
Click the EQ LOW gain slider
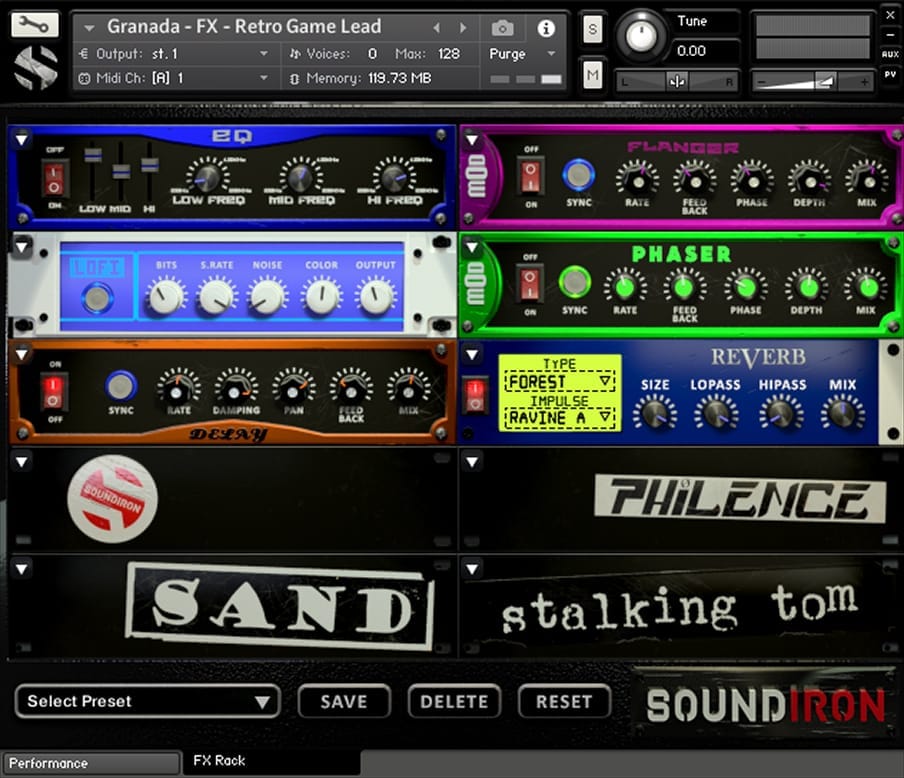93,156
